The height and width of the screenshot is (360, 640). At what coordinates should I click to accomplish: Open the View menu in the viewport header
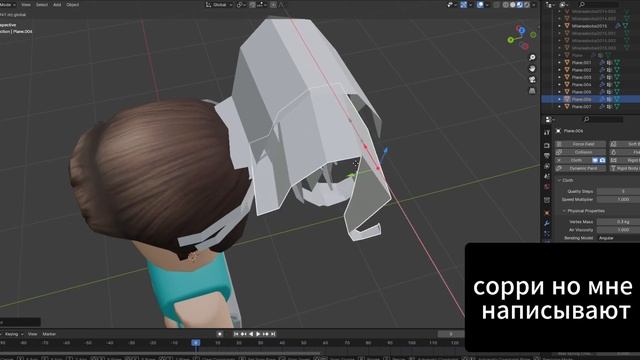coord(26,5)
